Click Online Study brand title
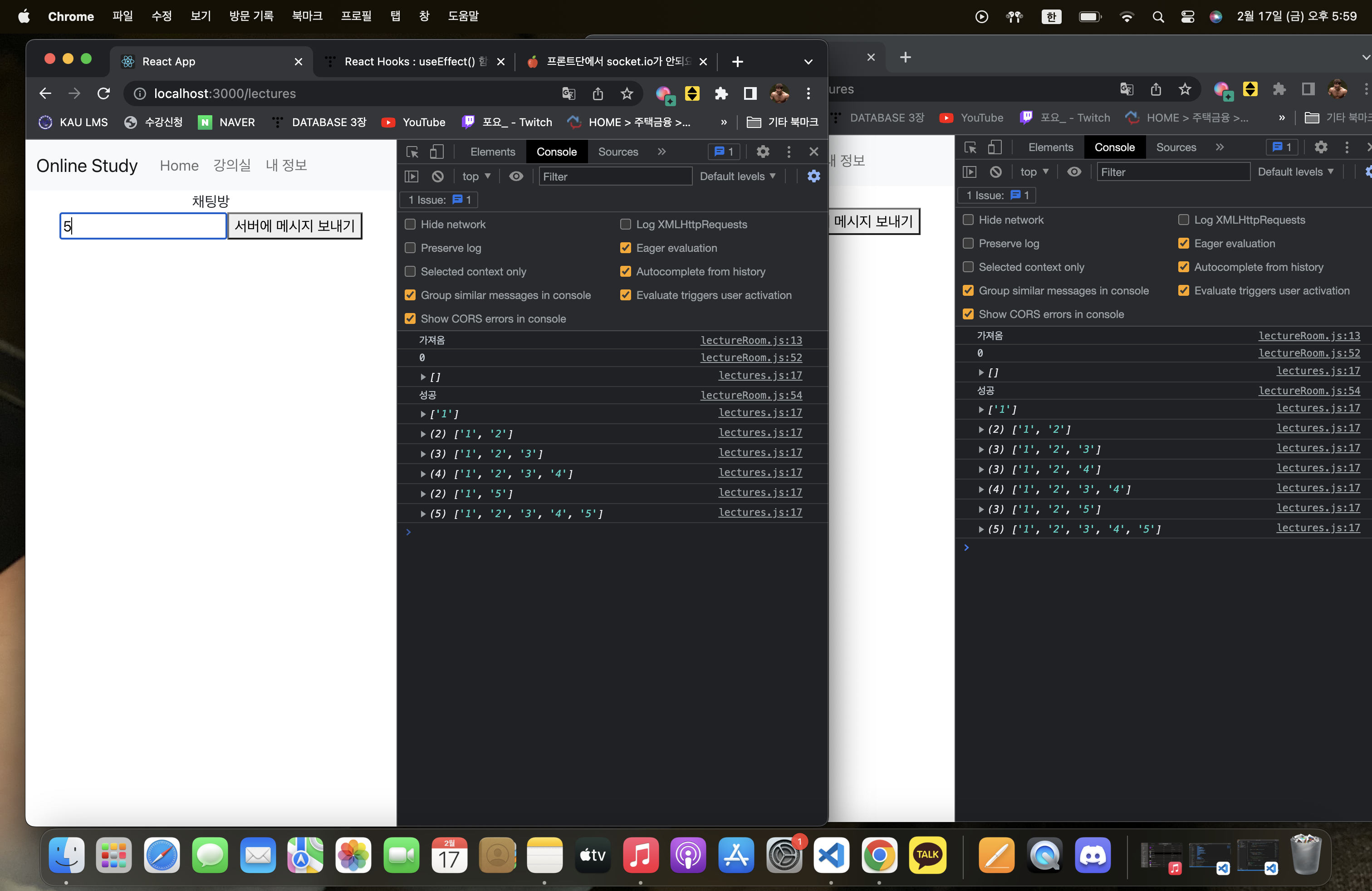This screenshot has width=1372, height=891. (x=87, y=166)
